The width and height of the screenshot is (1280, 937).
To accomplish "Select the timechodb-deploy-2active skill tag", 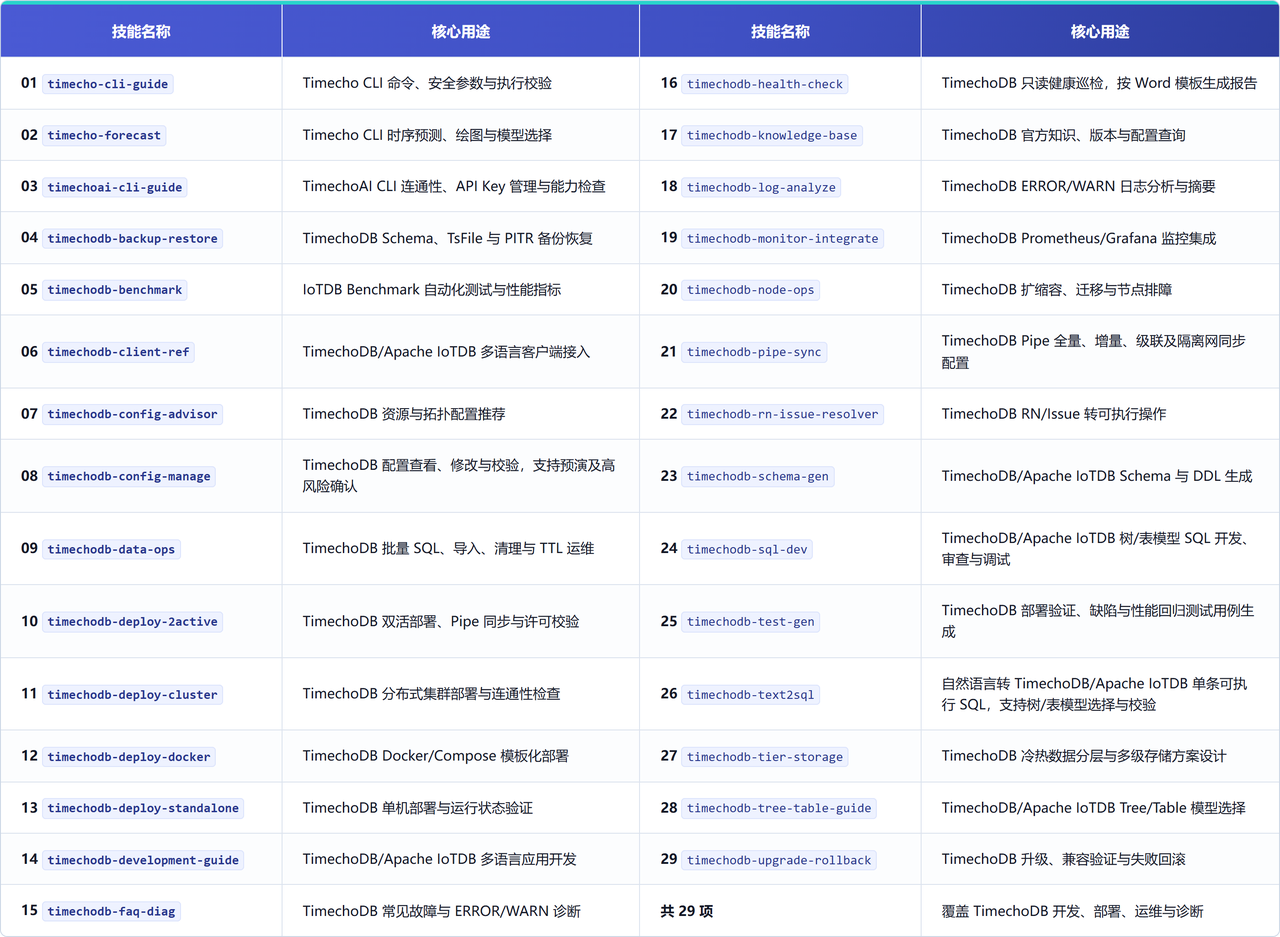I will pyautogui.click(x=132, y=622).
